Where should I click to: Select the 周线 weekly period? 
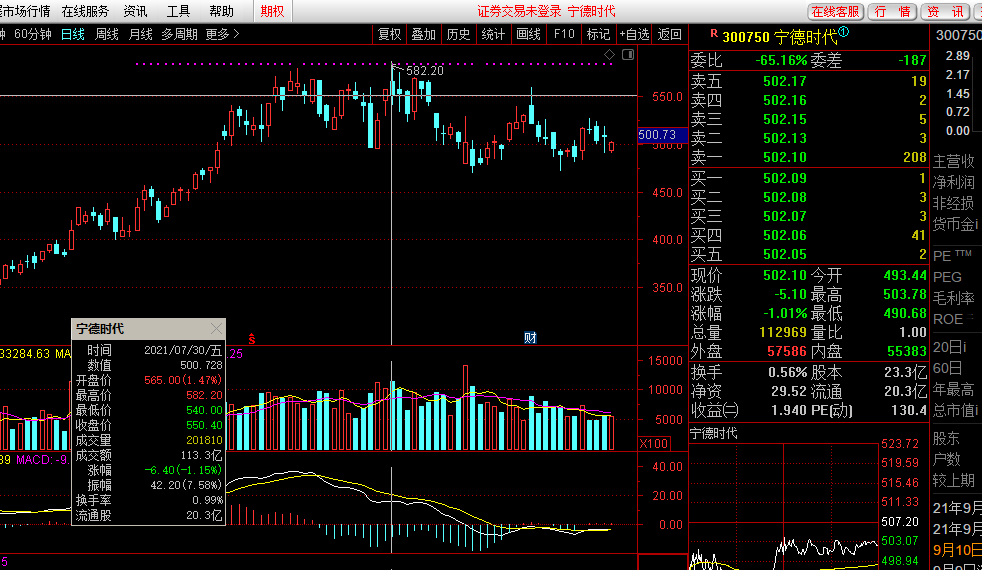[x=106, y=34]
